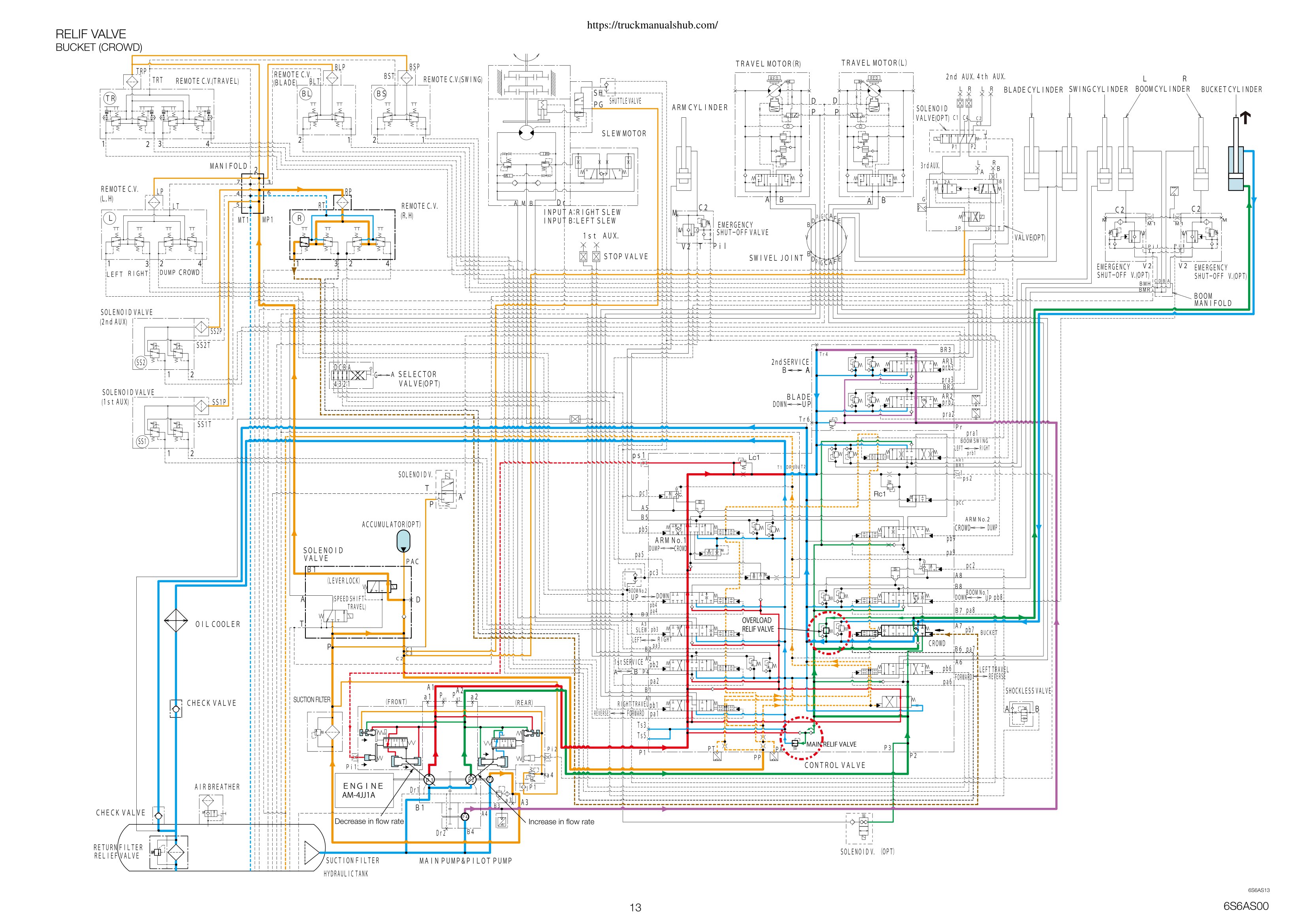Click the REMOTE C.V.(SWING) label

453,80
